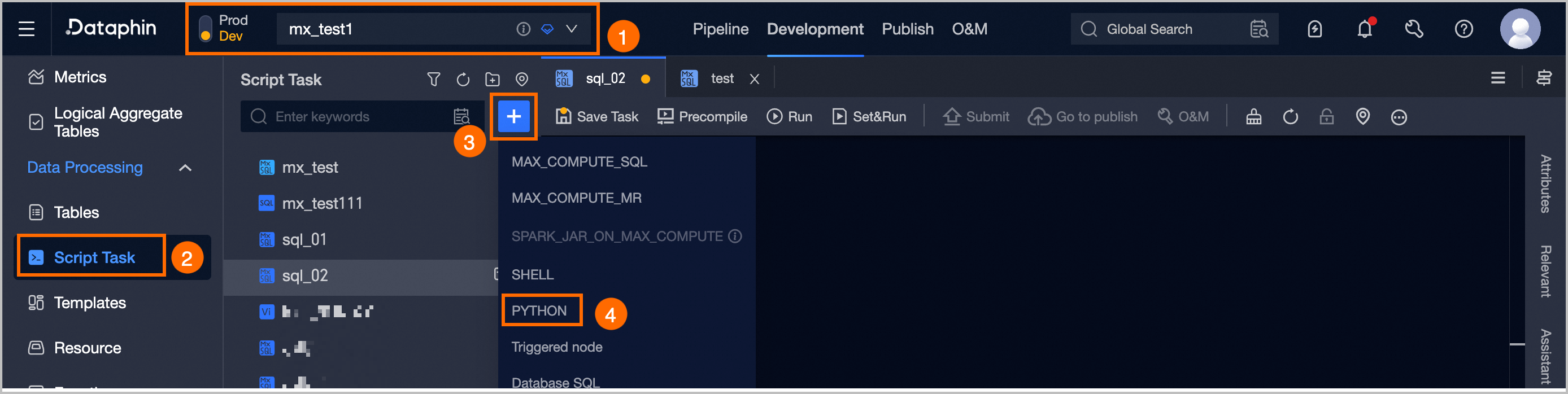Open the mx_test1 project dropdown
1568x394 pixels.
tap(572, 29)
